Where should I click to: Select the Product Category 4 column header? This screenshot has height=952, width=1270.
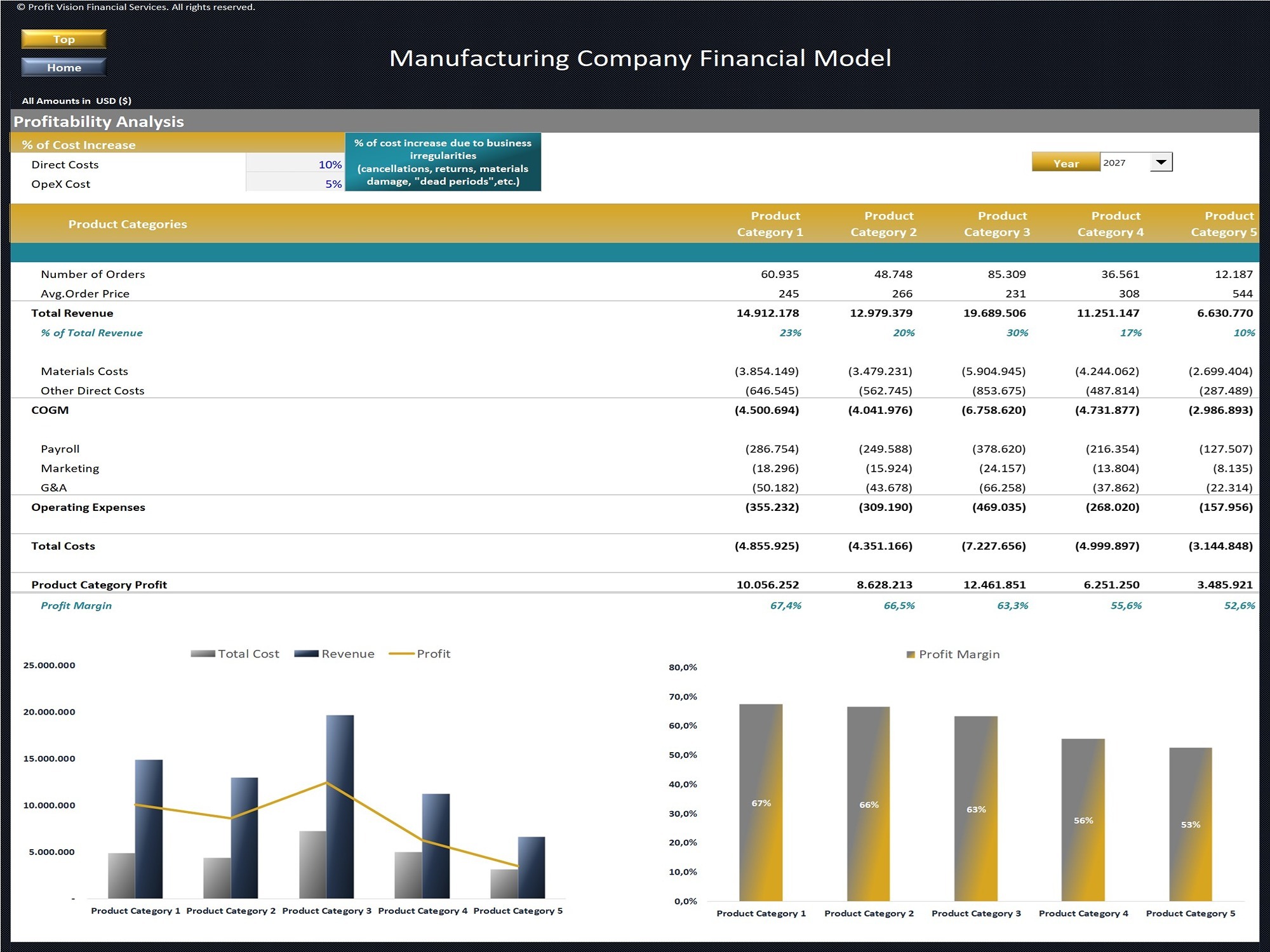tap(1111, 224)
